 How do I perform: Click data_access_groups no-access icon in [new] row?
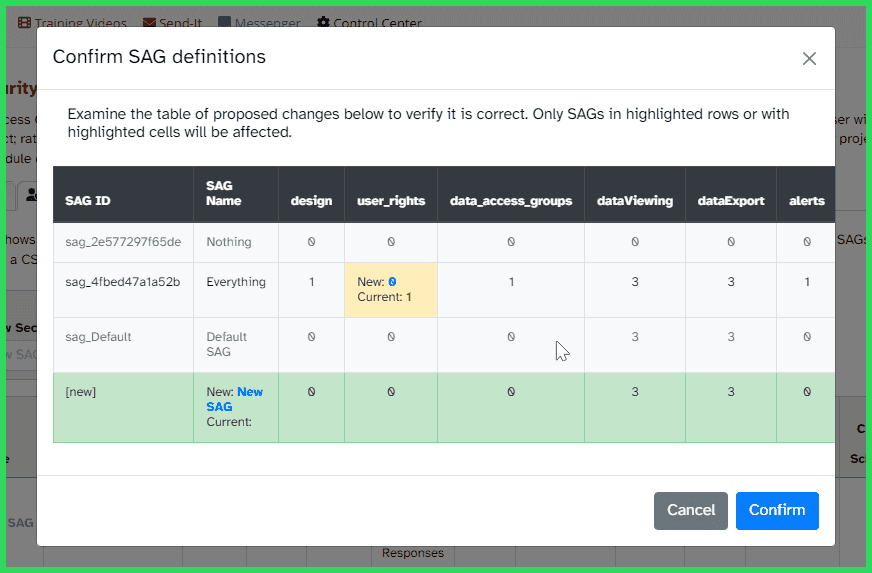click(511, 392)
